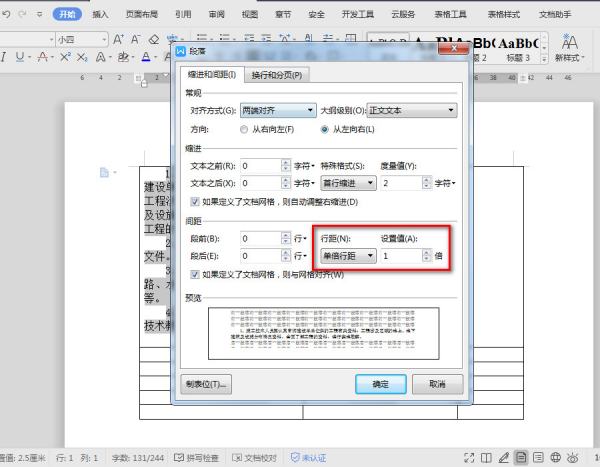Switch to web layout globe view icon
Viewport: 600px width, 467px height.
[557, 457]
